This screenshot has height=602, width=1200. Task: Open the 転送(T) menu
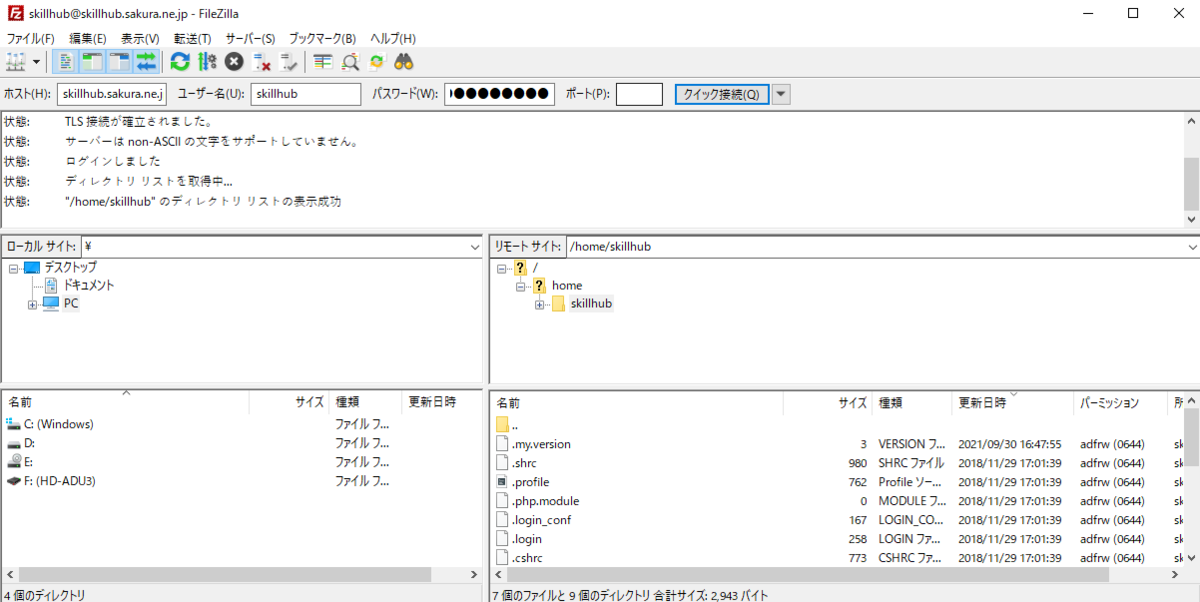(192, 38)
